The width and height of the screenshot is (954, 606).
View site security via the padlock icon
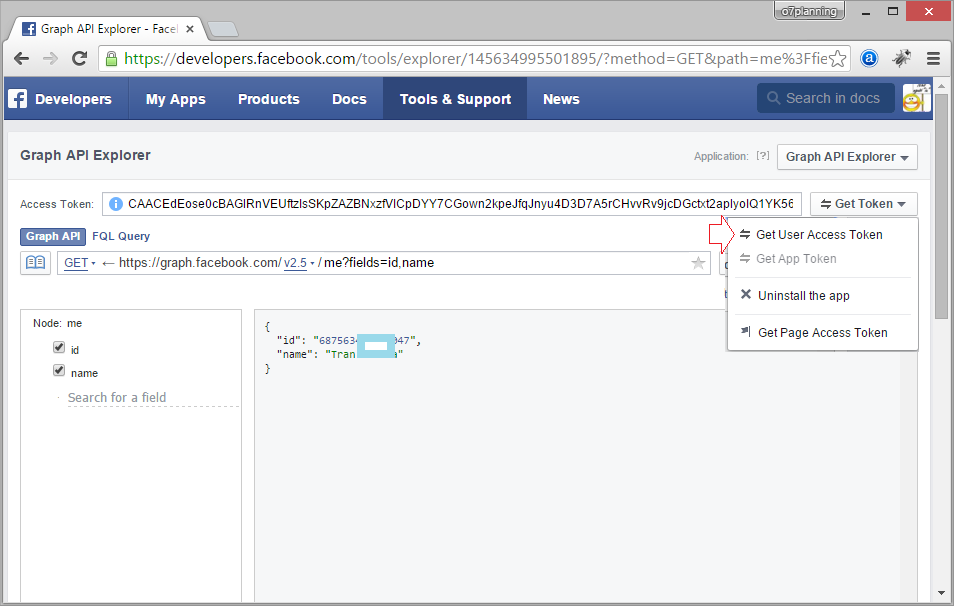pyautogui.click(x=111, y=58)
